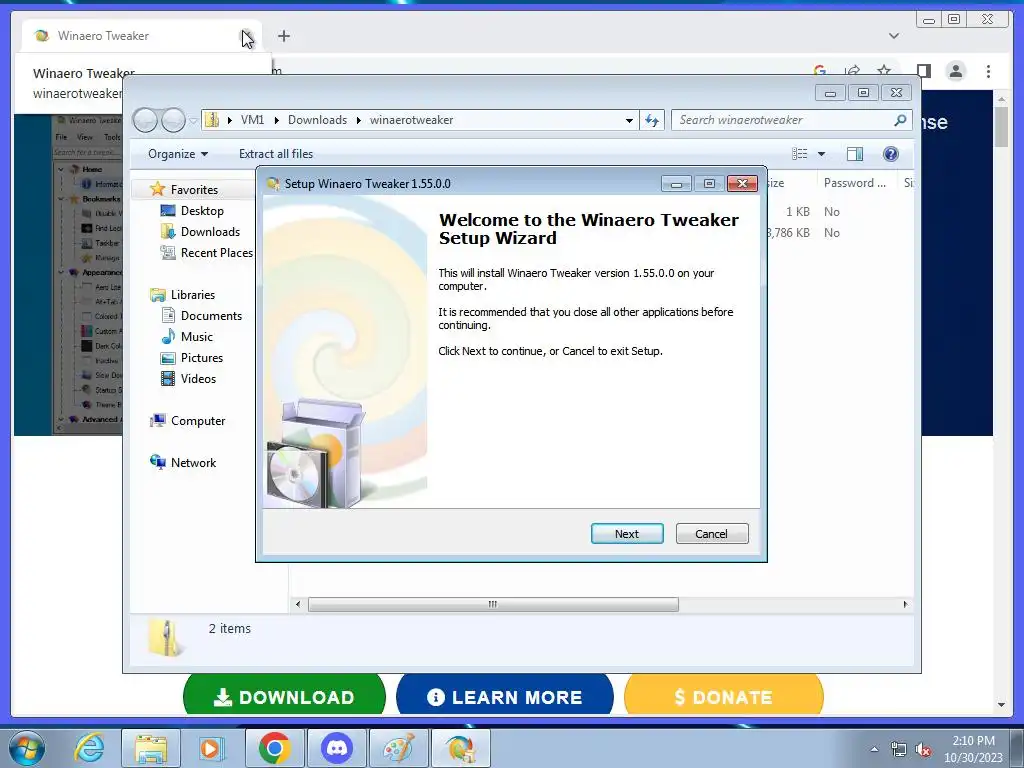Open the Chrome tab search chevron

click(894, 36)
